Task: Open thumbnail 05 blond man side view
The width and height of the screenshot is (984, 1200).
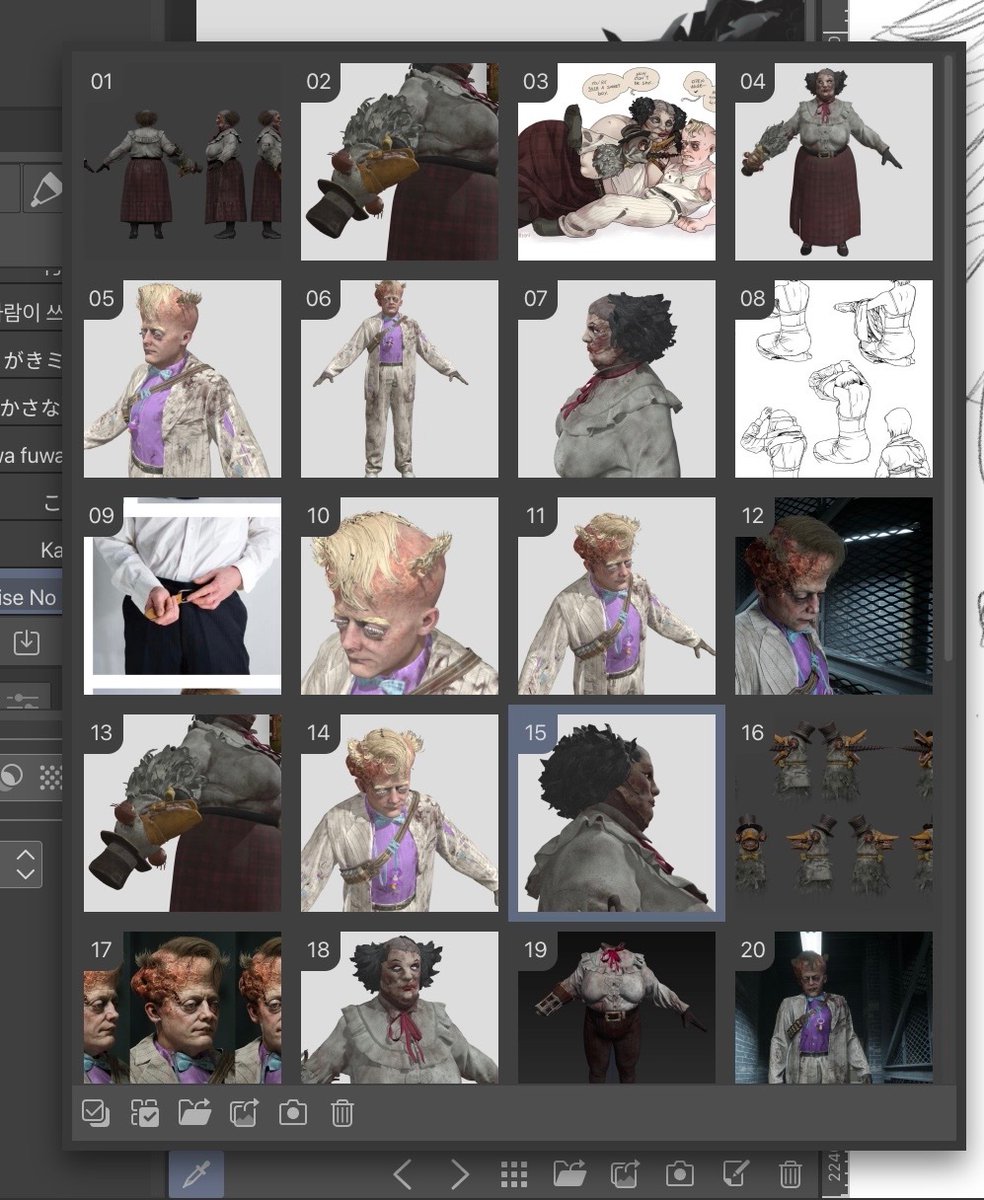Action: pos(182,379)
